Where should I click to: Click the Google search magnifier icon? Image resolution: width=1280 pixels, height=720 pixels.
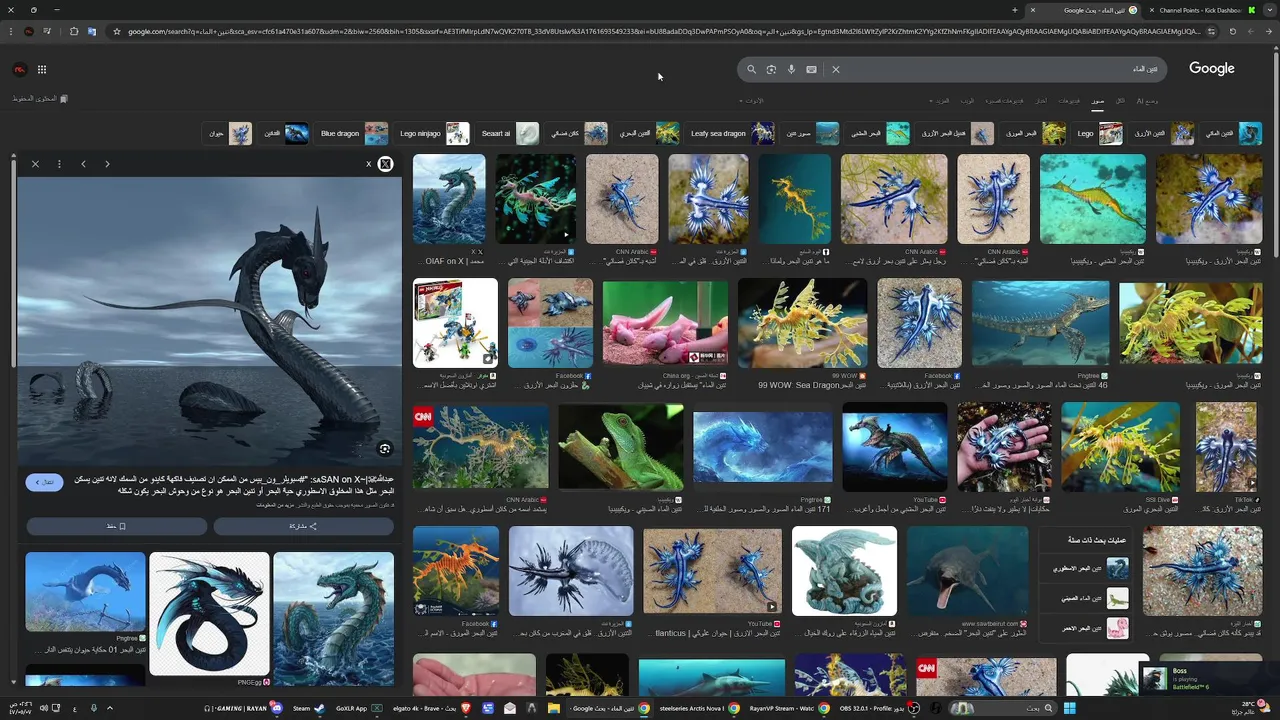[x=751, y=69]
